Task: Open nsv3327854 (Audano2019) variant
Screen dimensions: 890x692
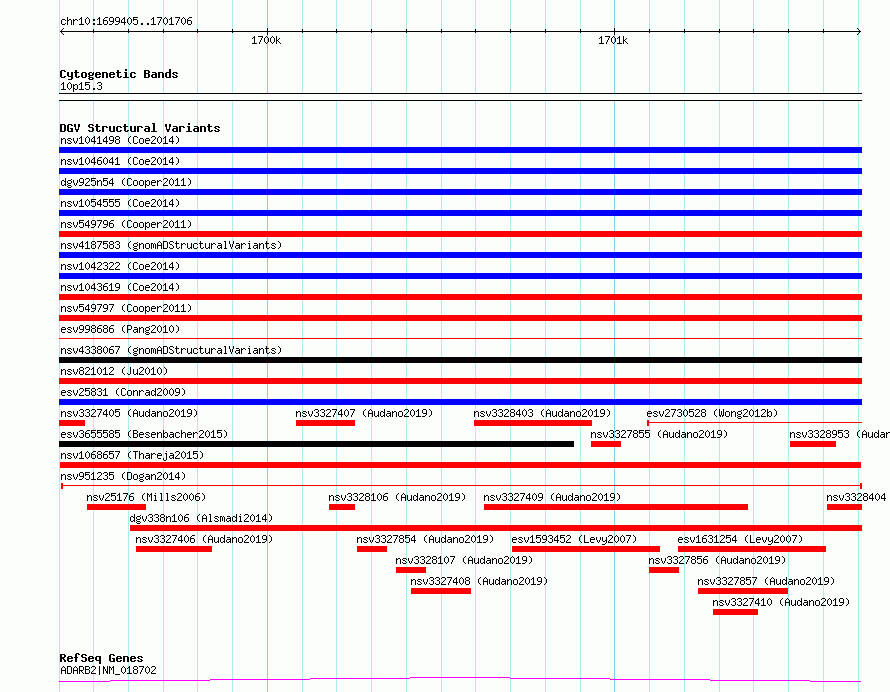Action: pos(425,539)
